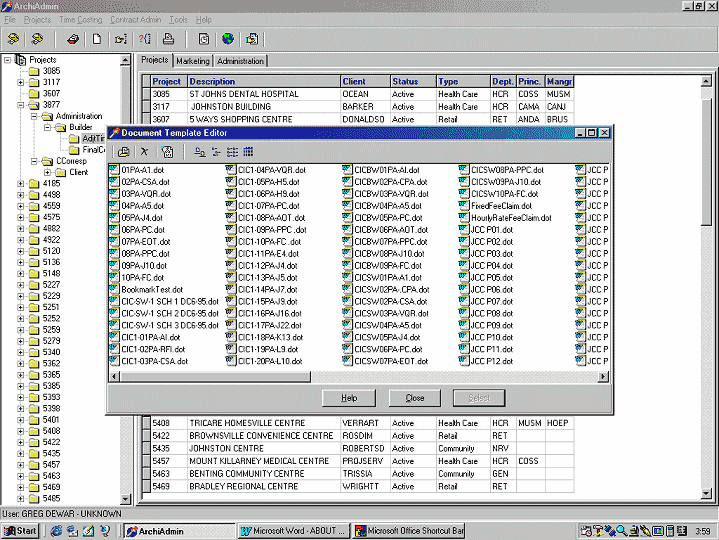Click the blank new document toolbar icon
Viewport: 719px width, 540px height.
pyautogui.click(x=97, y=39)
